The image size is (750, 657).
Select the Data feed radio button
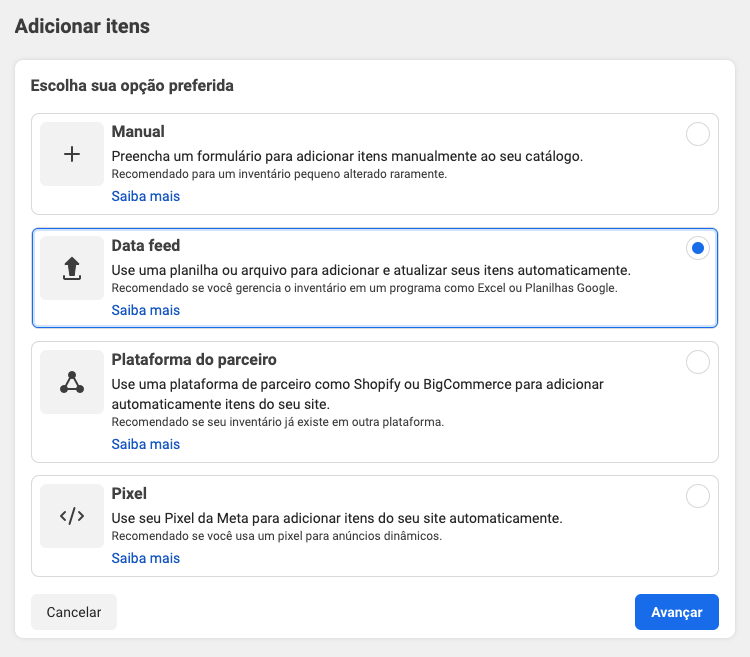click(x=697, y=248)
